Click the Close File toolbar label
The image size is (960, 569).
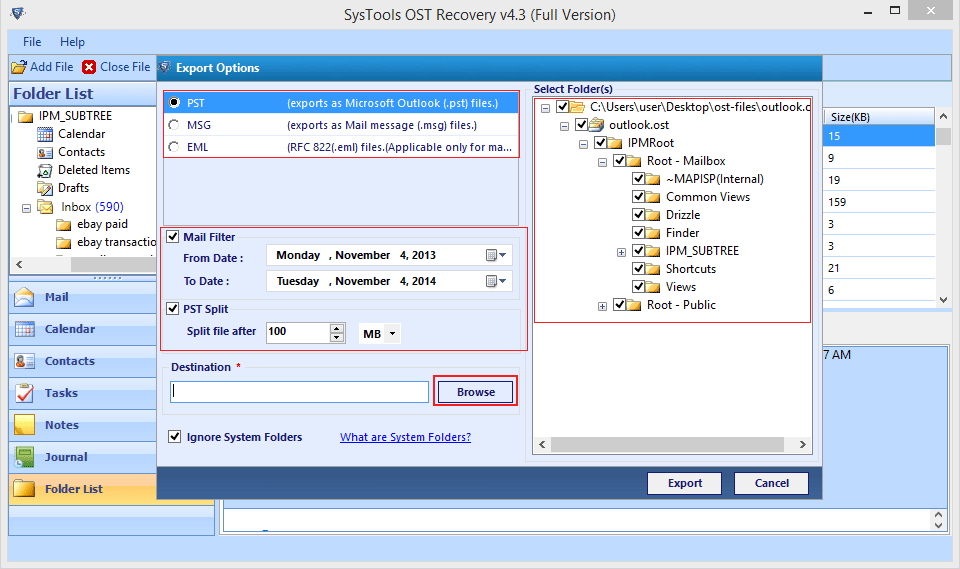125,67
